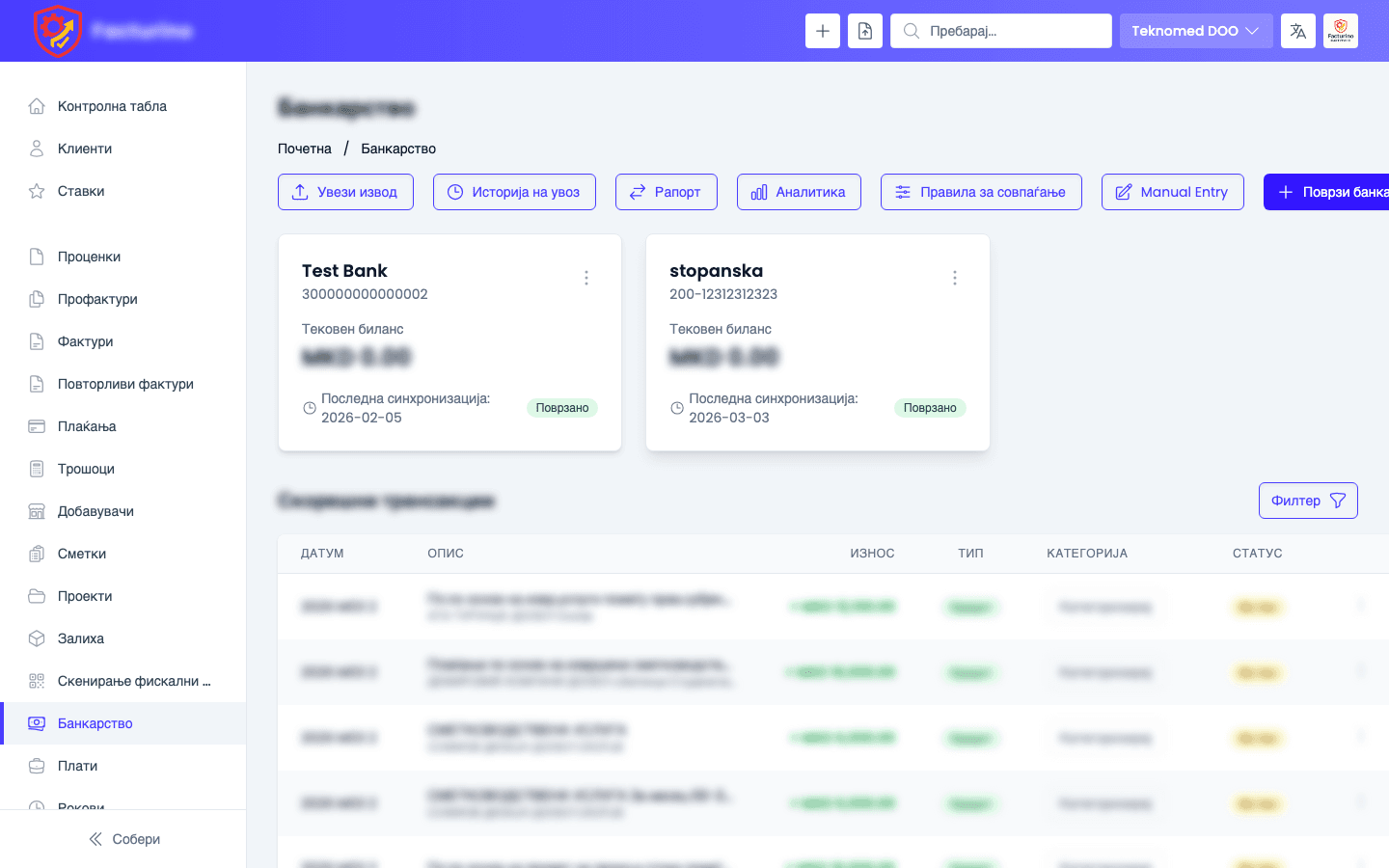Open the language translation icon

pyautogui.click(x=1297, y=31)
